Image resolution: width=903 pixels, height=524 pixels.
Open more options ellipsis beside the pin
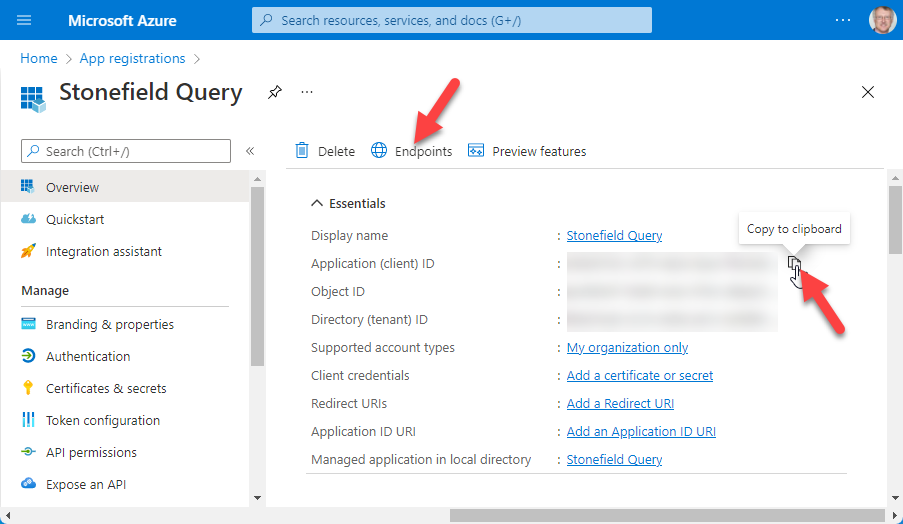point(307,92)
